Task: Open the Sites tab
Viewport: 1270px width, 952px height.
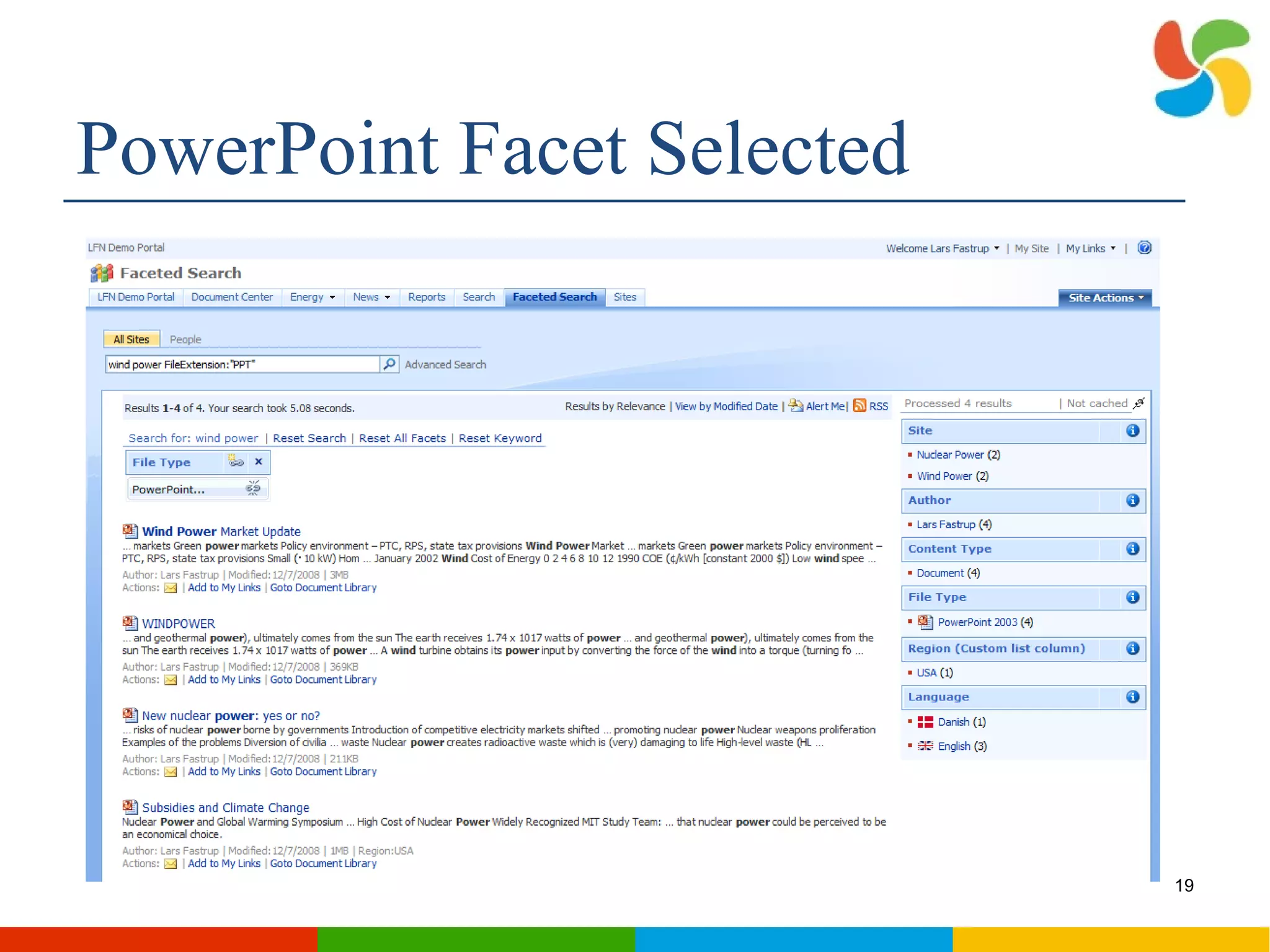Action: [x=625, y=297]
